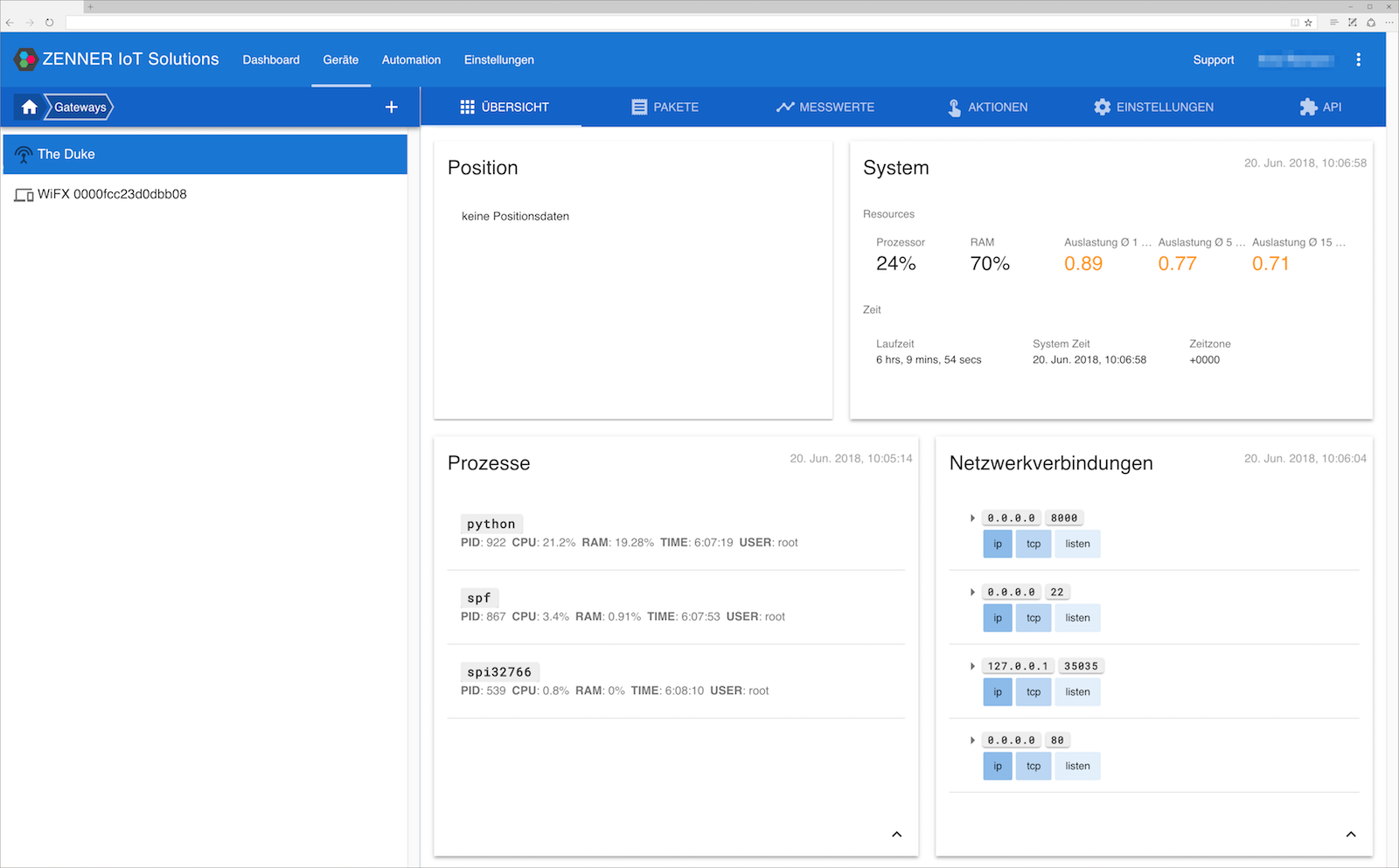This screenshot has height=868, width=1399.
Task: Click listen chip for port 80
Action: pyautogui.click(x=1077, y=766)
